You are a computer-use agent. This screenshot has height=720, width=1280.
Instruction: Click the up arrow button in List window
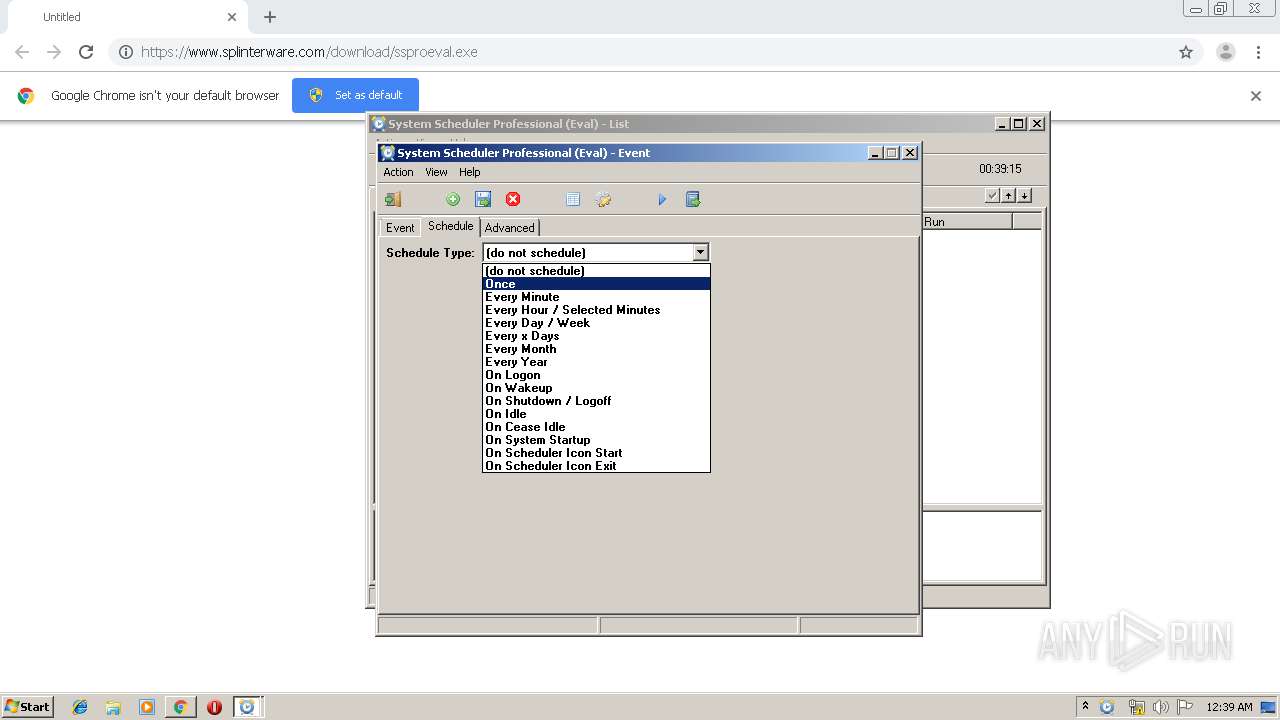click(1009, 195)
